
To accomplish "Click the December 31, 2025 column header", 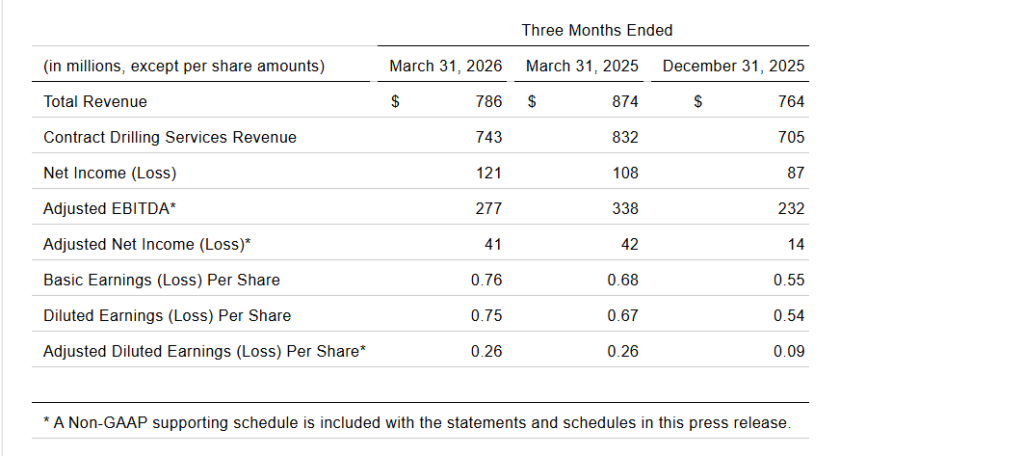I will [x=733, y=66].
